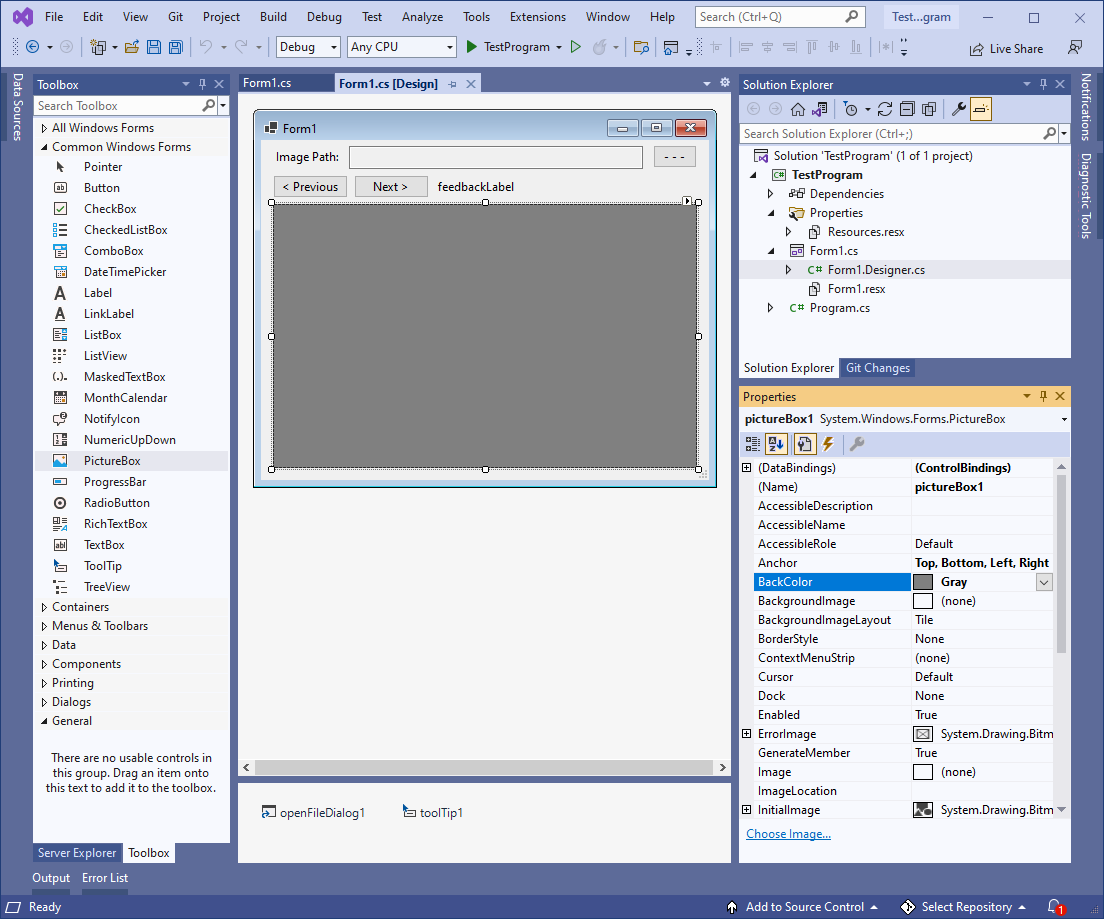Click the Live Share button

[1007, 48]
